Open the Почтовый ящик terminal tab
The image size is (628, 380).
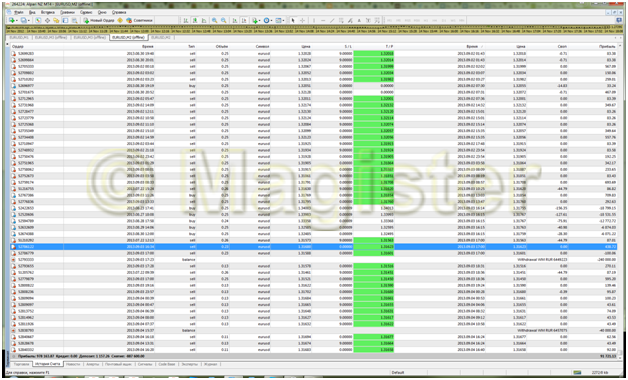(118, 364)
